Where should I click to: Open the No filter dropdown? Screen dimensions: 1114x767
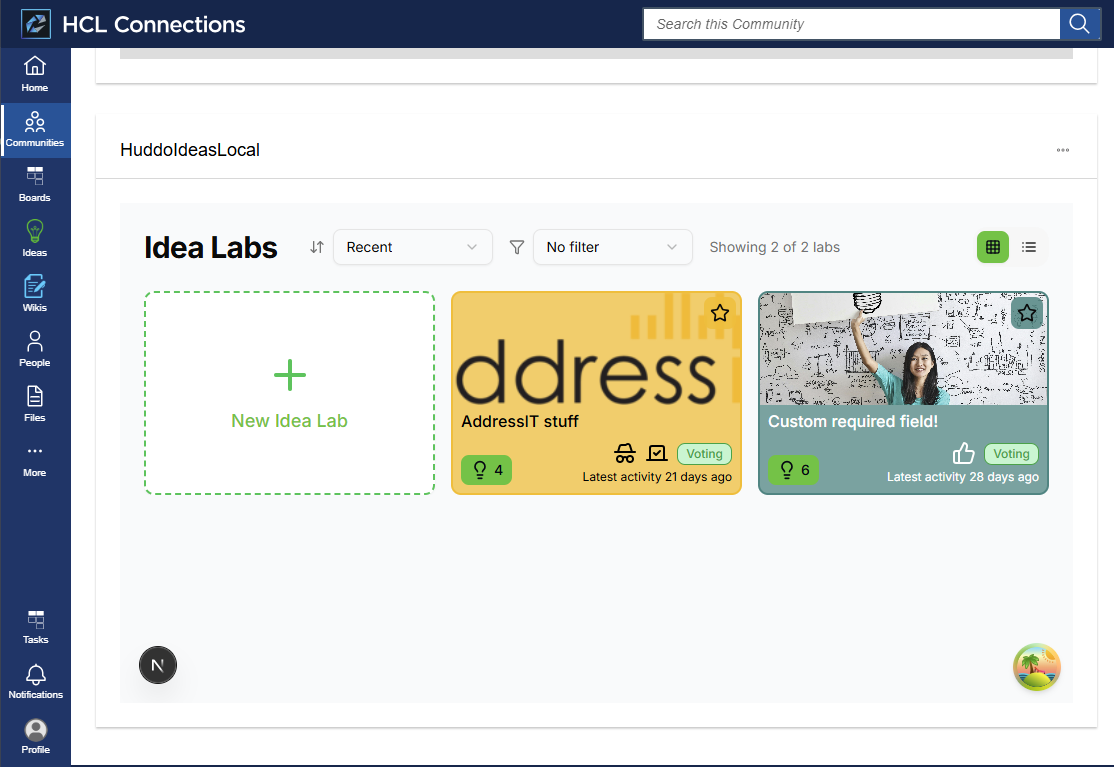coord(612,247)
